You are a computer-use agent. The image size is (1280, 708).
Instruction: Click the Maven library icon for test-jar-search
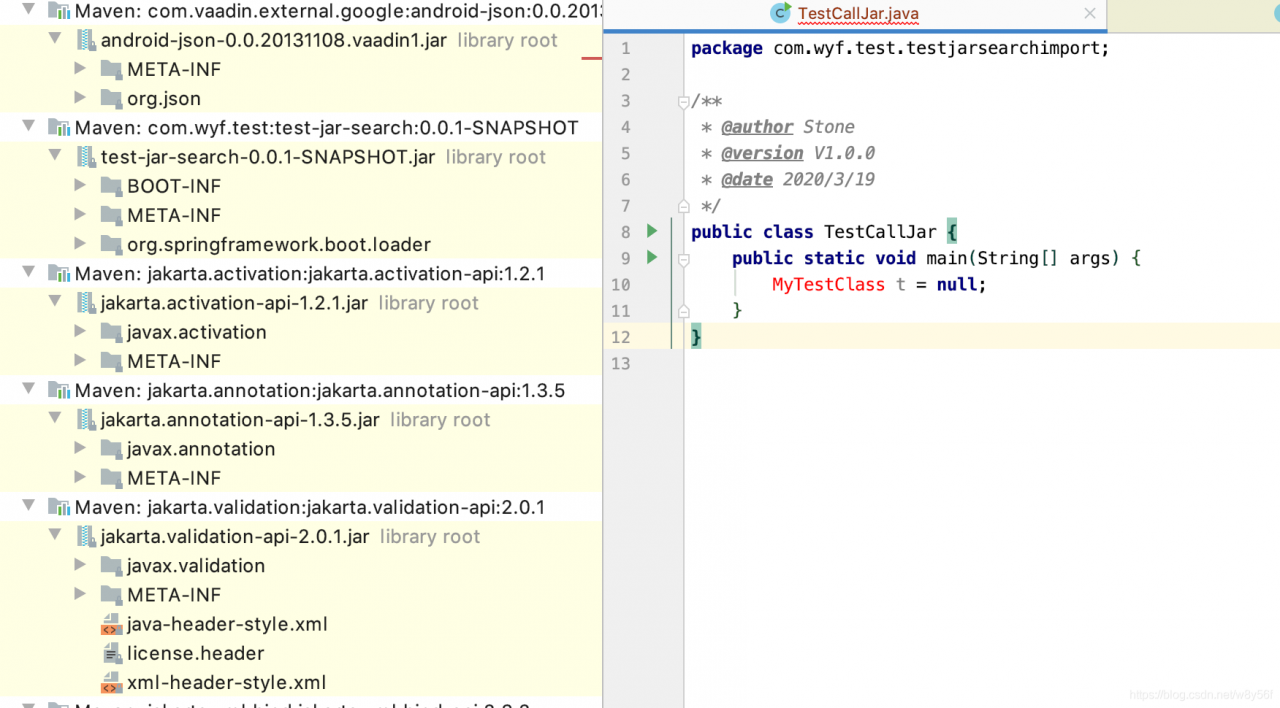[x=60, y=128]
